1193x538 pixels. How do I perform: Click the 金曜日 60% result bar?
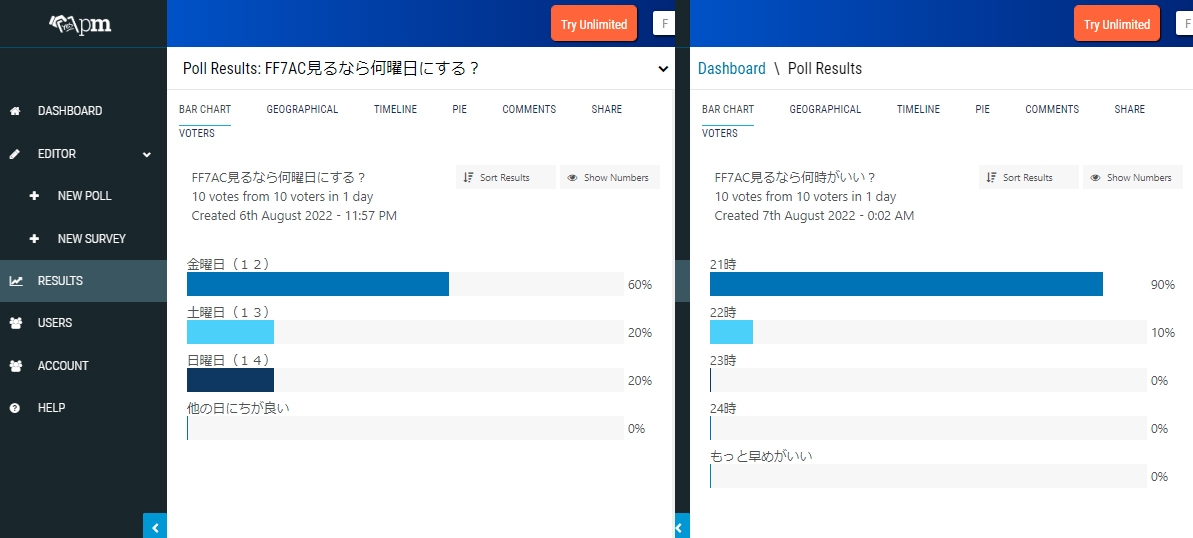[x=318, y=285]
